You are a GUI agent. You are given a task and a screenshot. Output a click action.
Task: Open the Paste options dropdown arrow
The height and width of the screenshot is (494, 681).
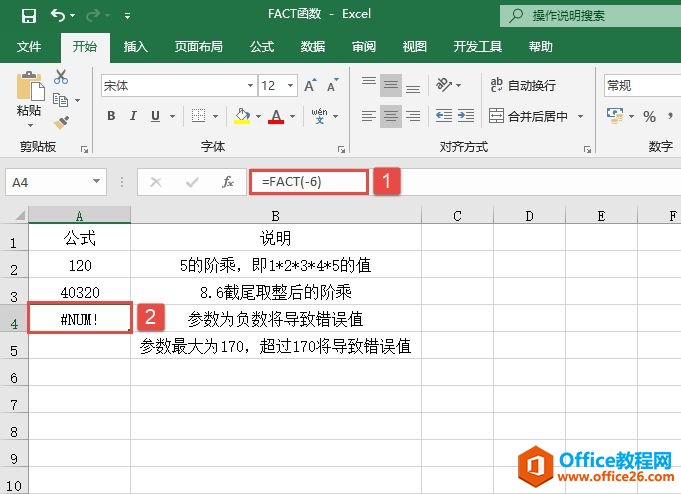(x=30, y=126)
